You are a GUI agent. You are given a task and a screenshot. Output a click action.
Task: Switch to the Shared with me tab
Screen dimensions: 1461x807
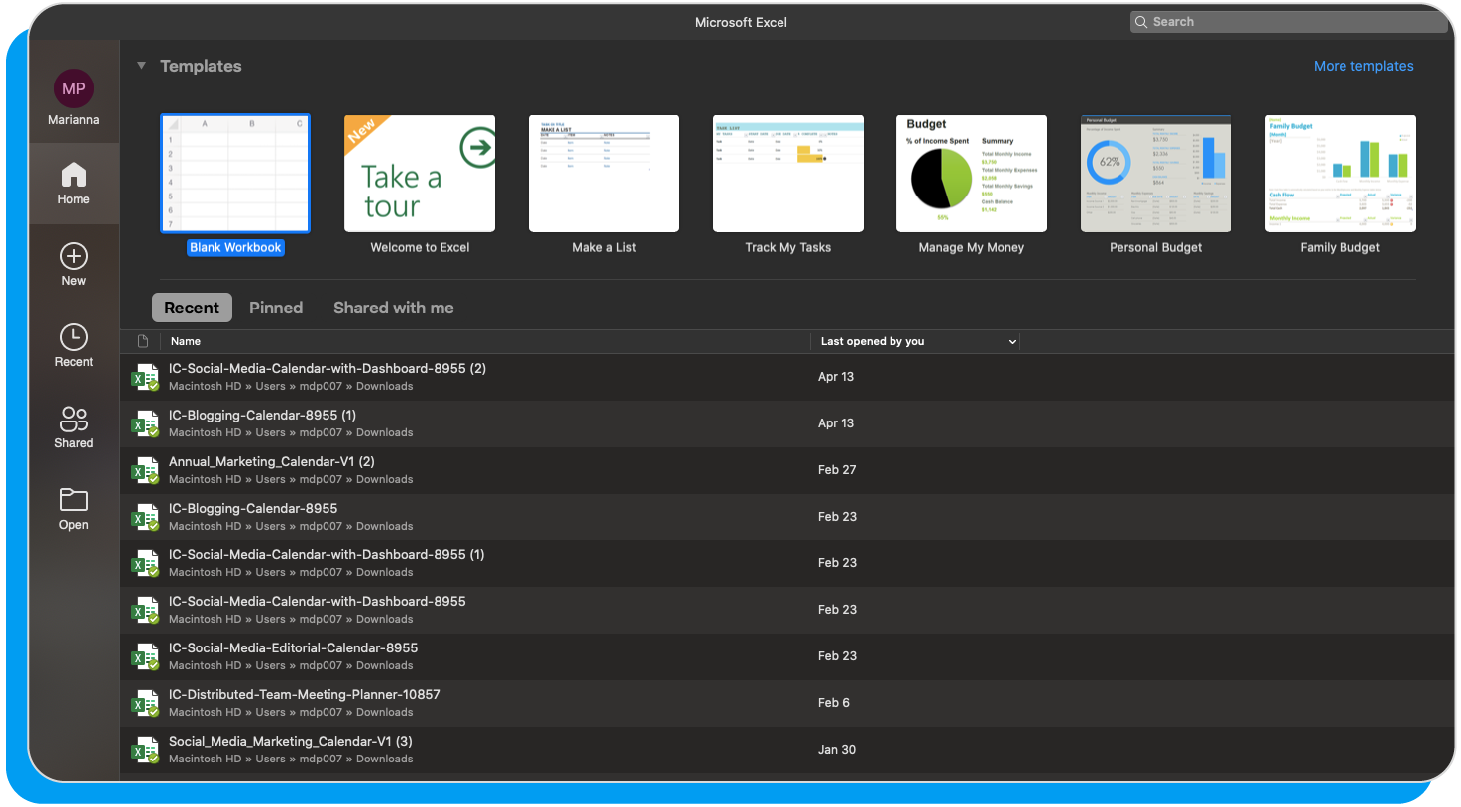(x=393, y=308)
